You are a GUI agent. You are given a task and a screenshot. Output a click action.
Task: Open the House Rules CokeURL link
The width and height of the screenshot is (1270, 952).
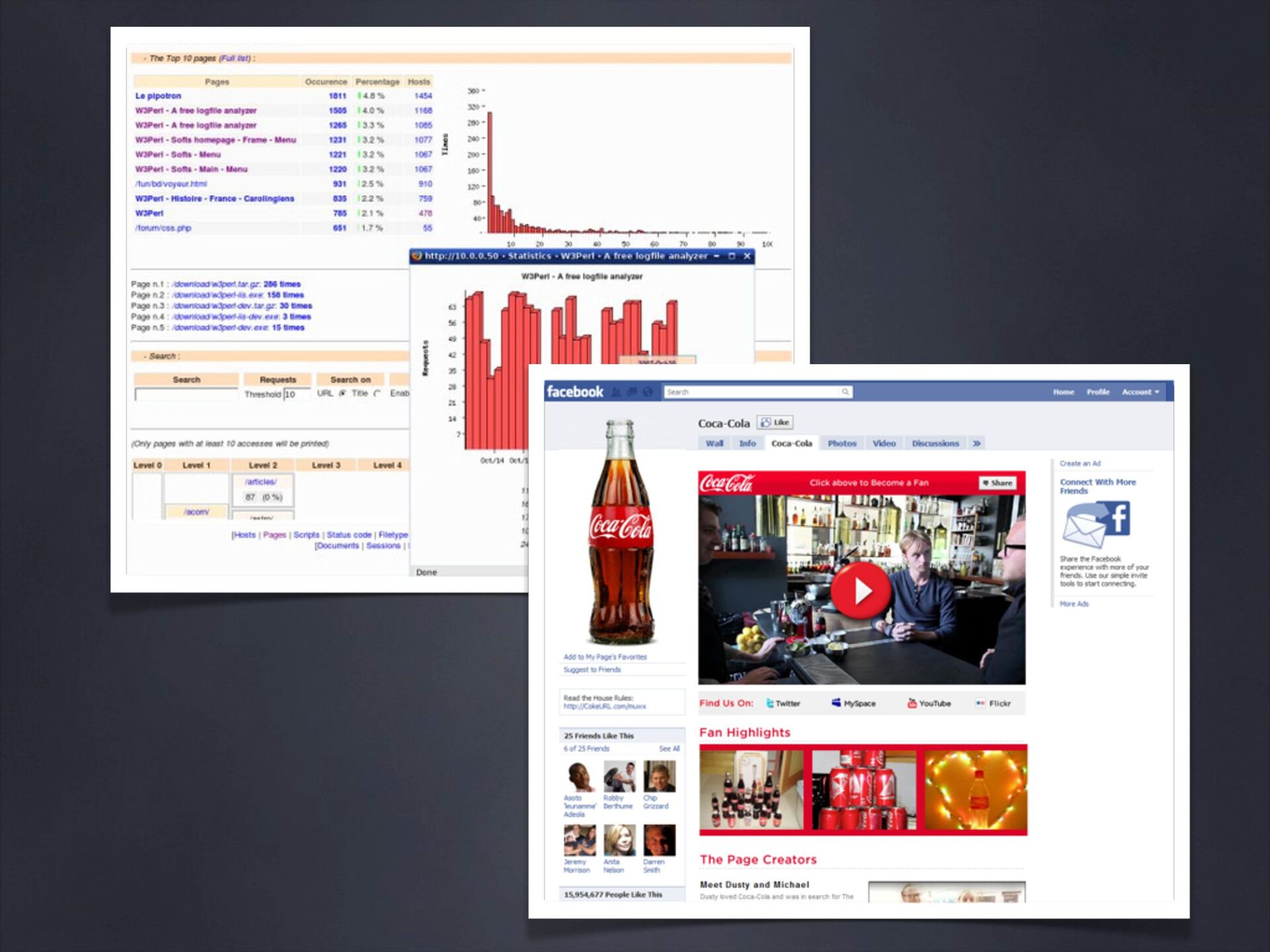(x=605, y=707)
